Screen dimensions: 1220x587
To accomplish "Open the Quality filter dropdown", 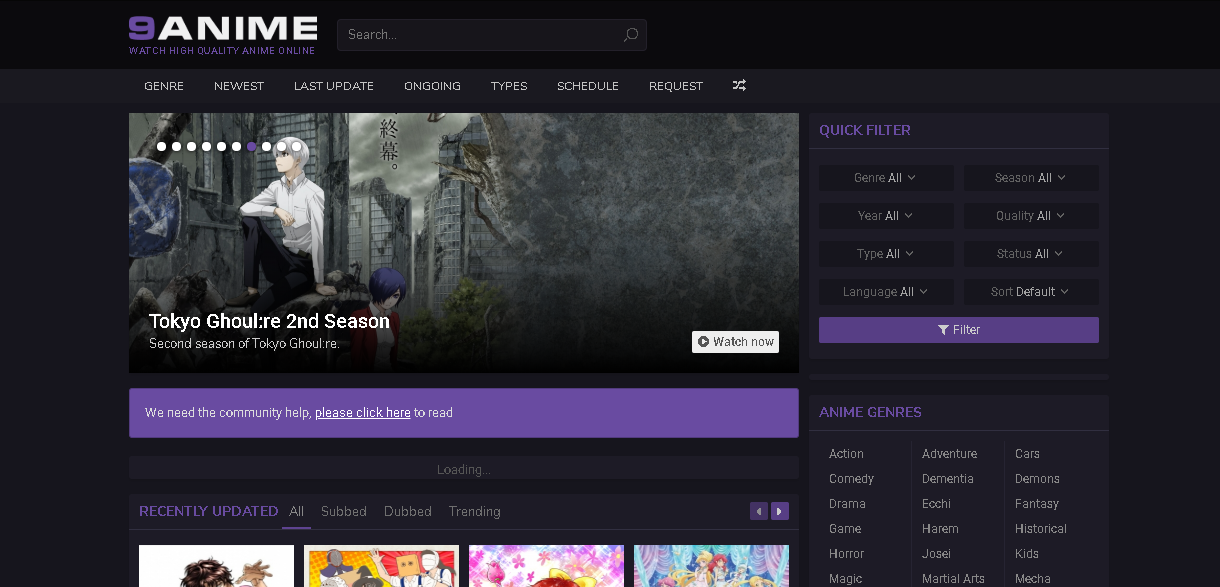I will [1031, 216].
